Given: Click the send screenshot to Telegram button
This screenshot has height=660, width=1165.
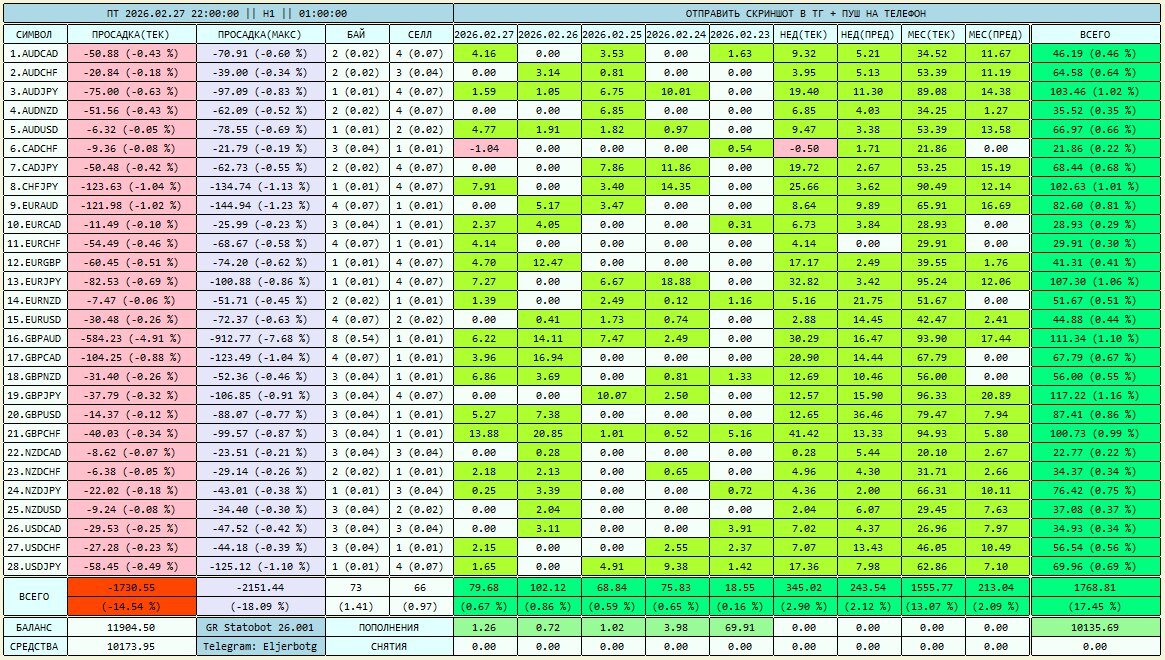Looking at the screenshot, I should [805, 13].
